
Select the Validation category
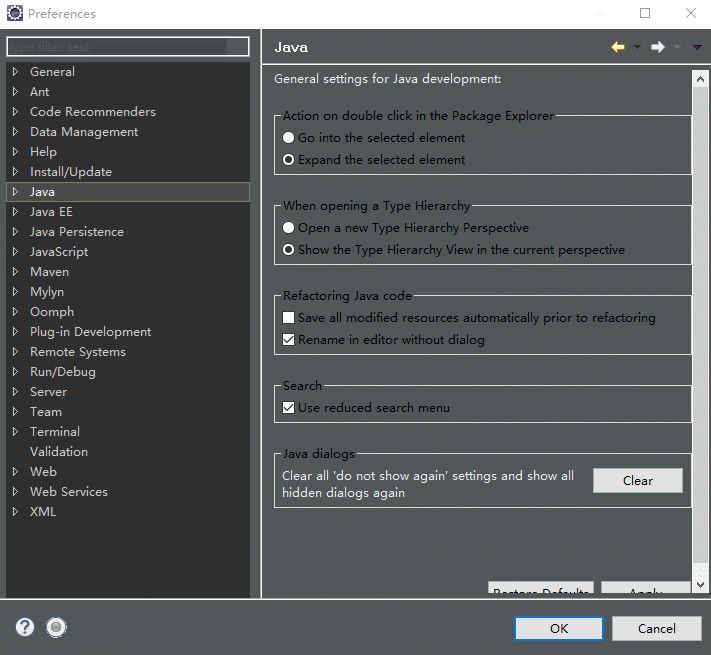pos(59,451)
